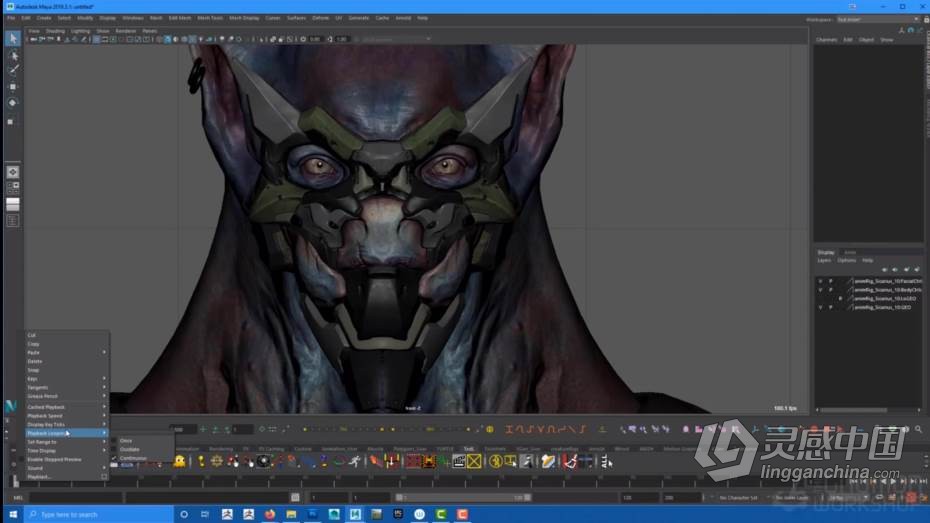
Task: Select the Lasso selection tool
Action: click(x=13, y=56)
